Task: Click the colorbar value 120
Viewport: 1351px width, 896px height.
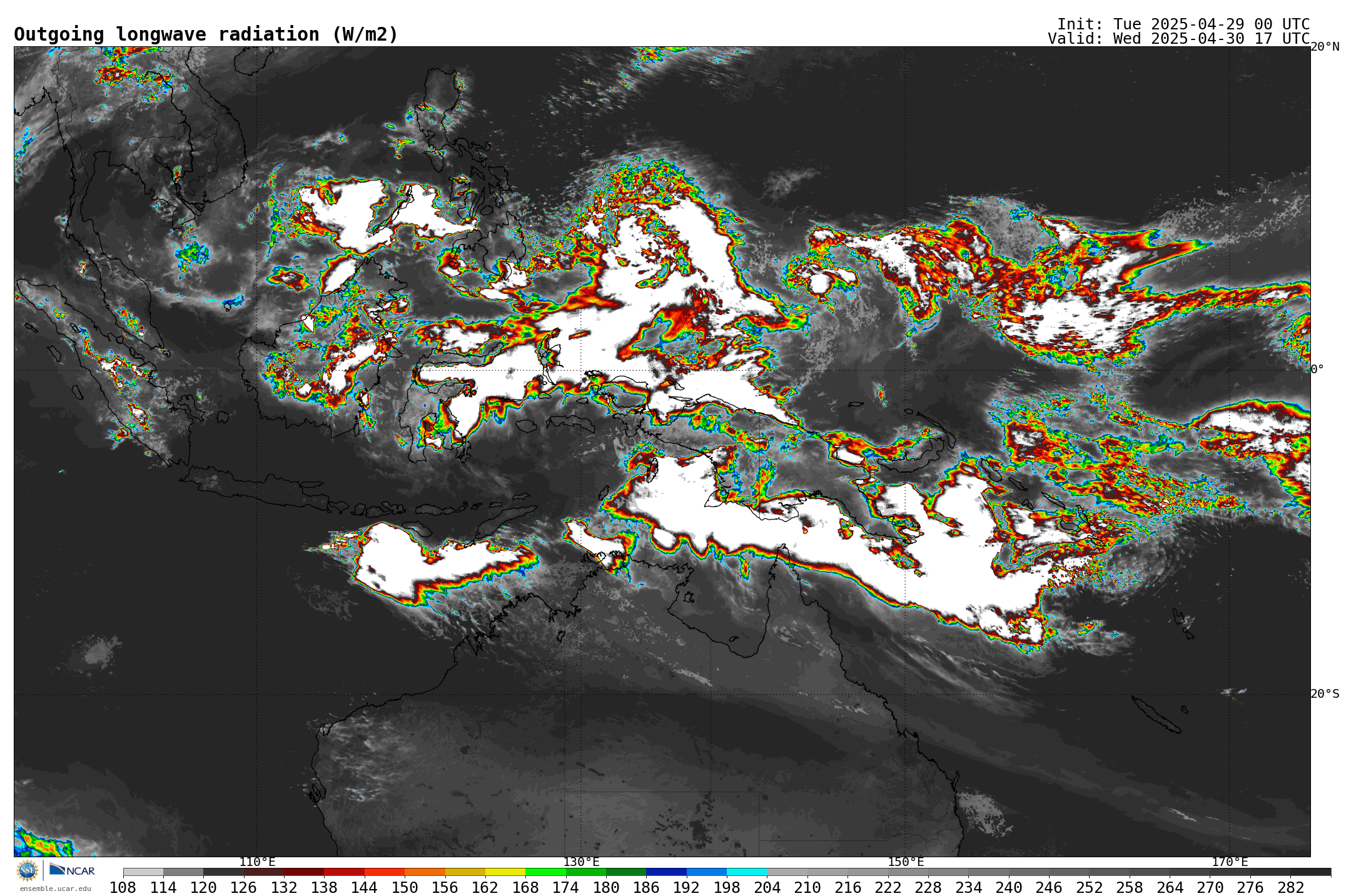Action: pos(203,888)
